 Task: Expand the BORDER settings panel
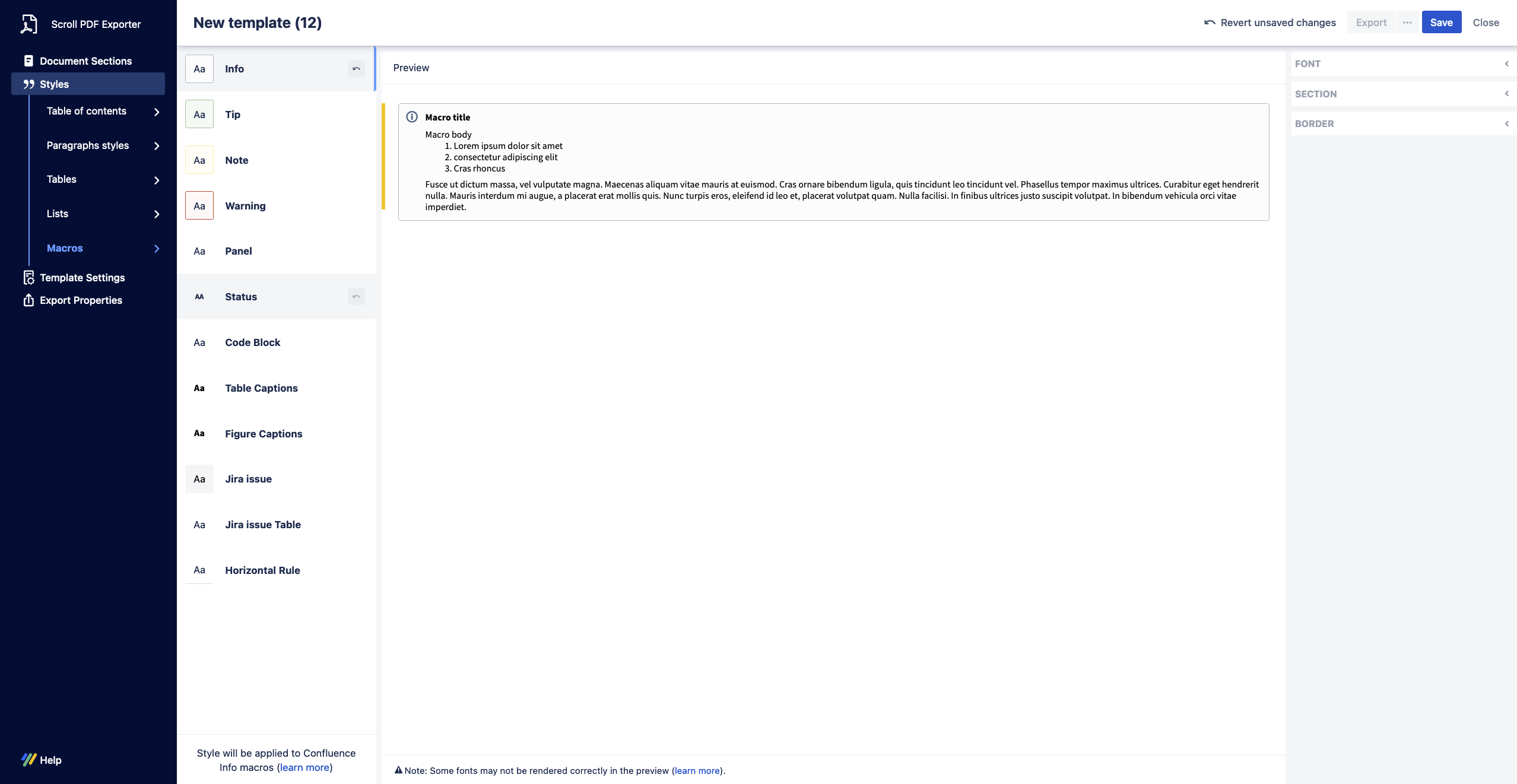(1506, 123)
